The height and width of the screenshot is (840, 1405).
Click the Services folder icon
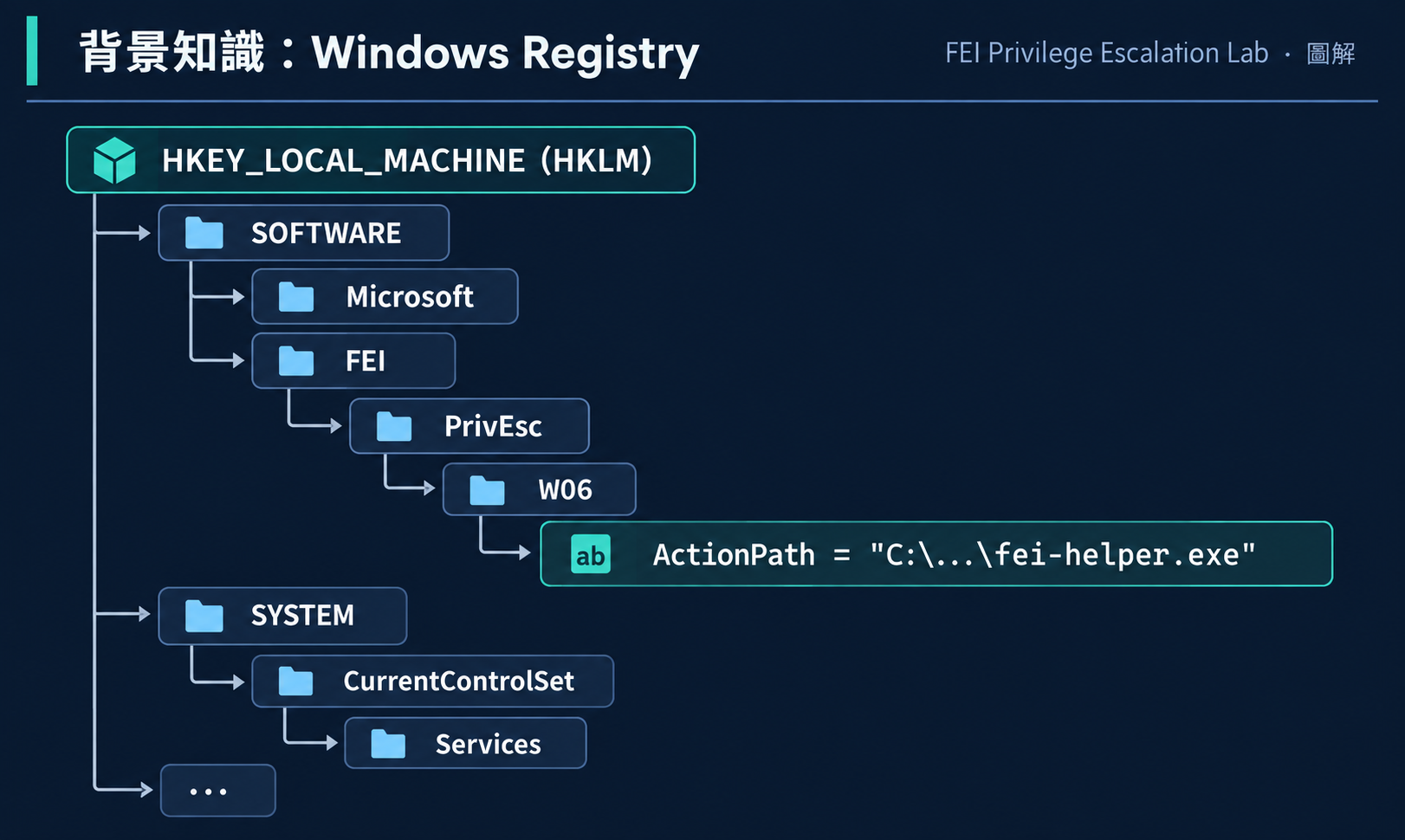point(388,744)
